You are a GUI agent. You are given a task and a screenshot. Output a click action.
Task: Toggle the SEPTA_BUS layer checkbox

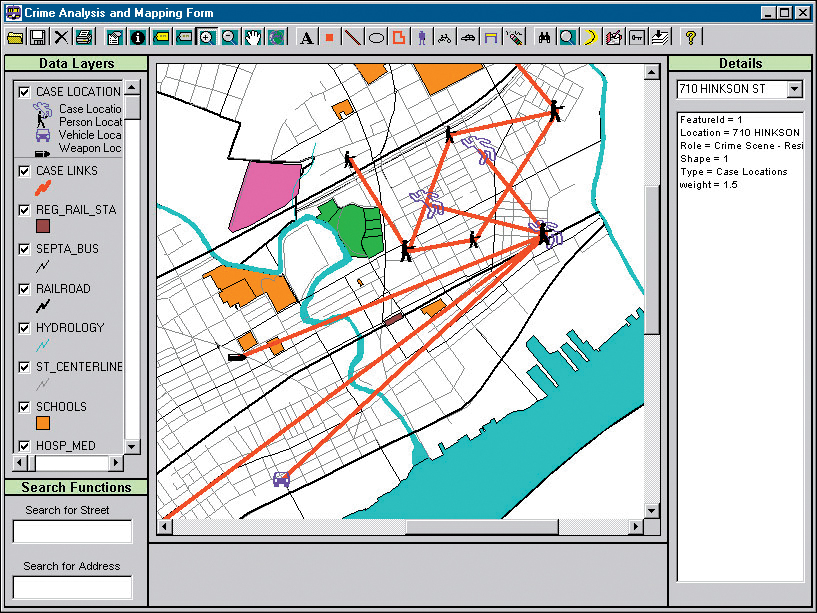pos(24,249)
